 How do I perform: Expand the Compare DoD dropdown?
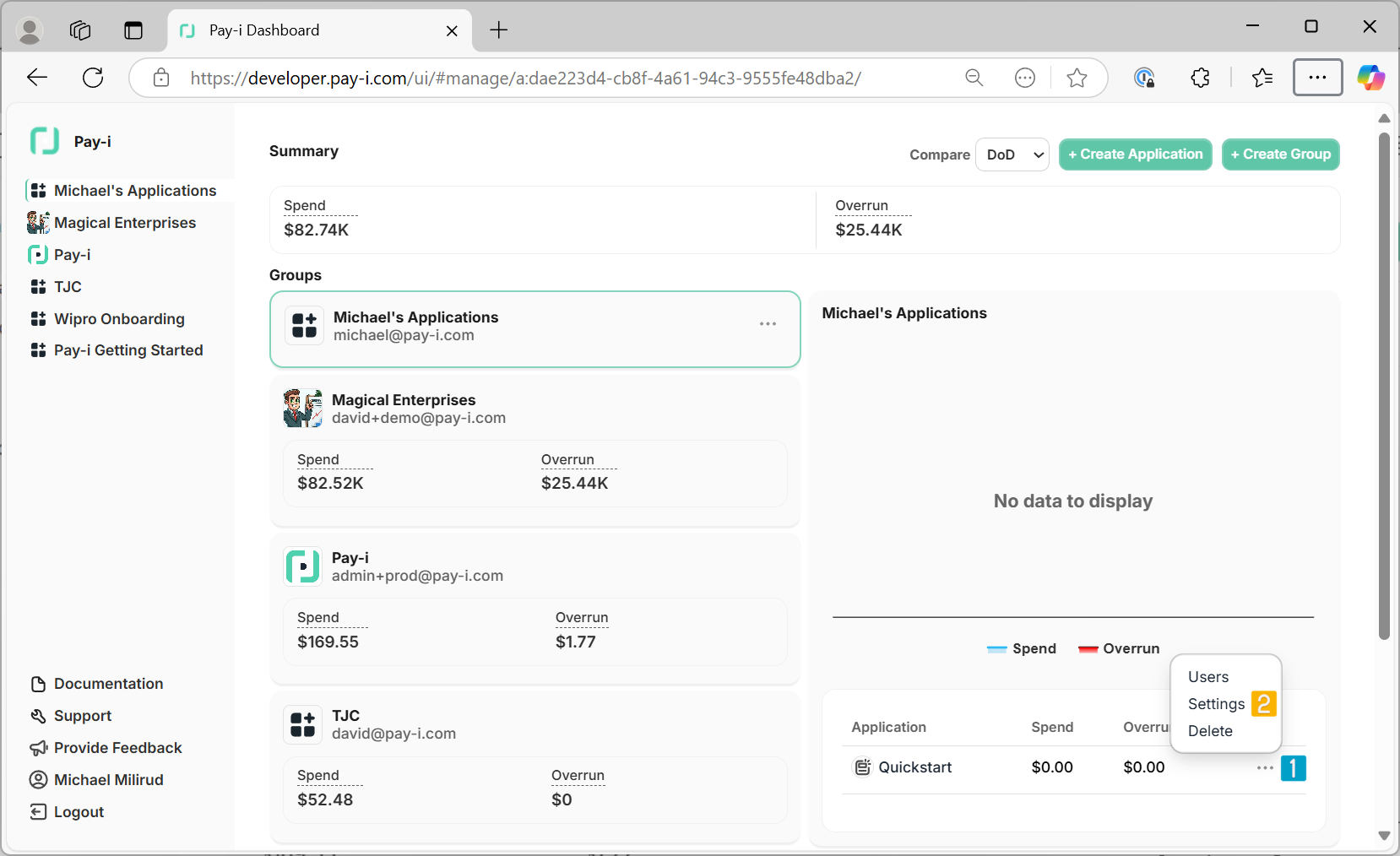click(x=1012, y=154)
